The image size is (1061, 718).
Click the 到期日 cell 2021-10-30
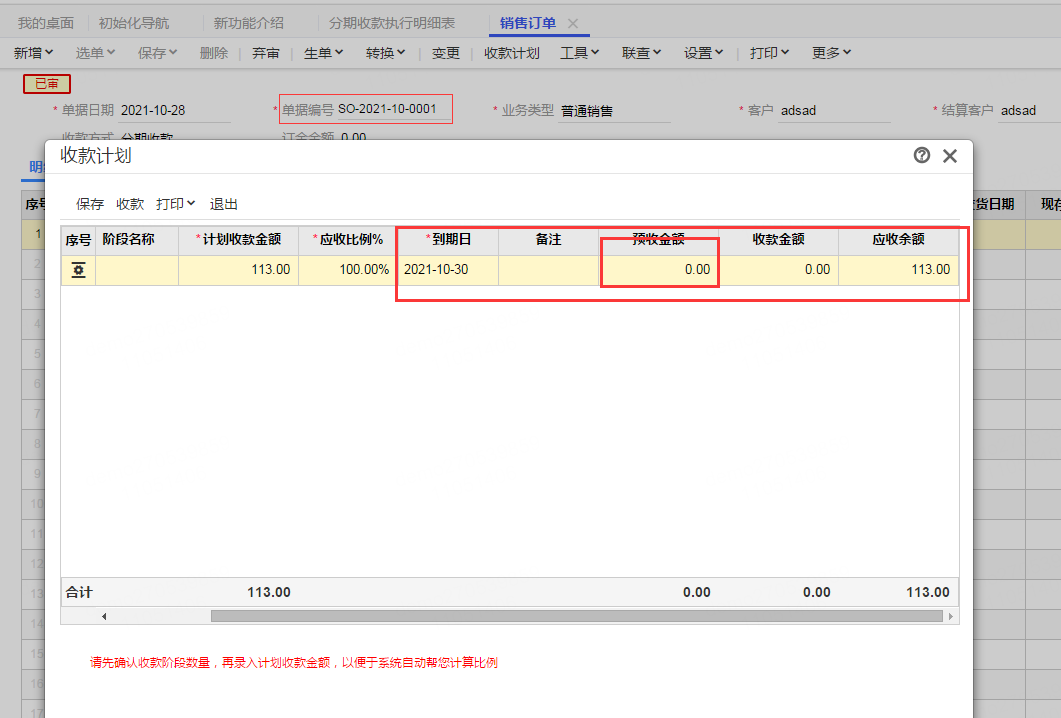coord(448,270)
